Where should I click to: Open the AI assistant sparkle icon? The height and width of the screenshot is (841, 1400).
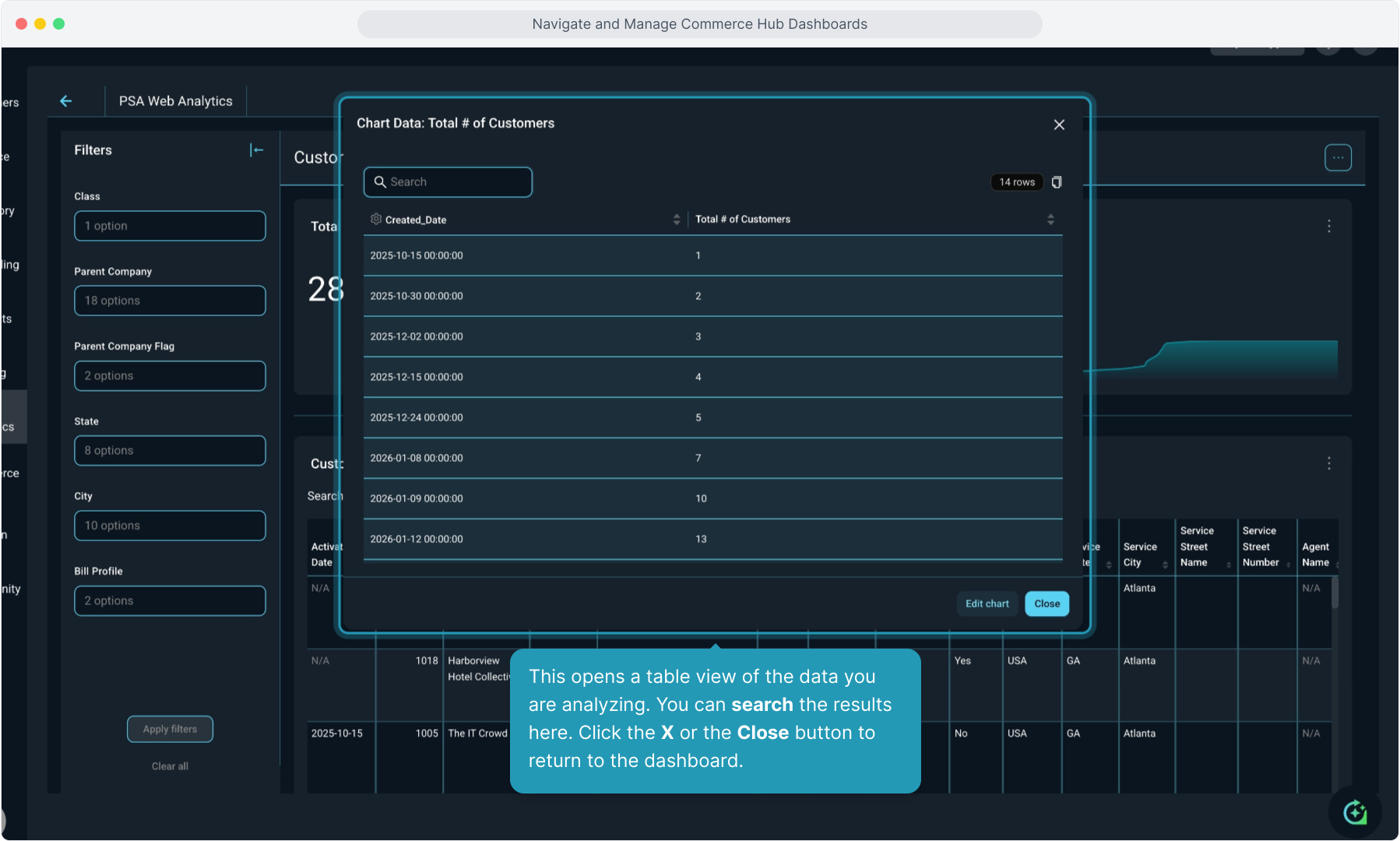coord(1355,812)
